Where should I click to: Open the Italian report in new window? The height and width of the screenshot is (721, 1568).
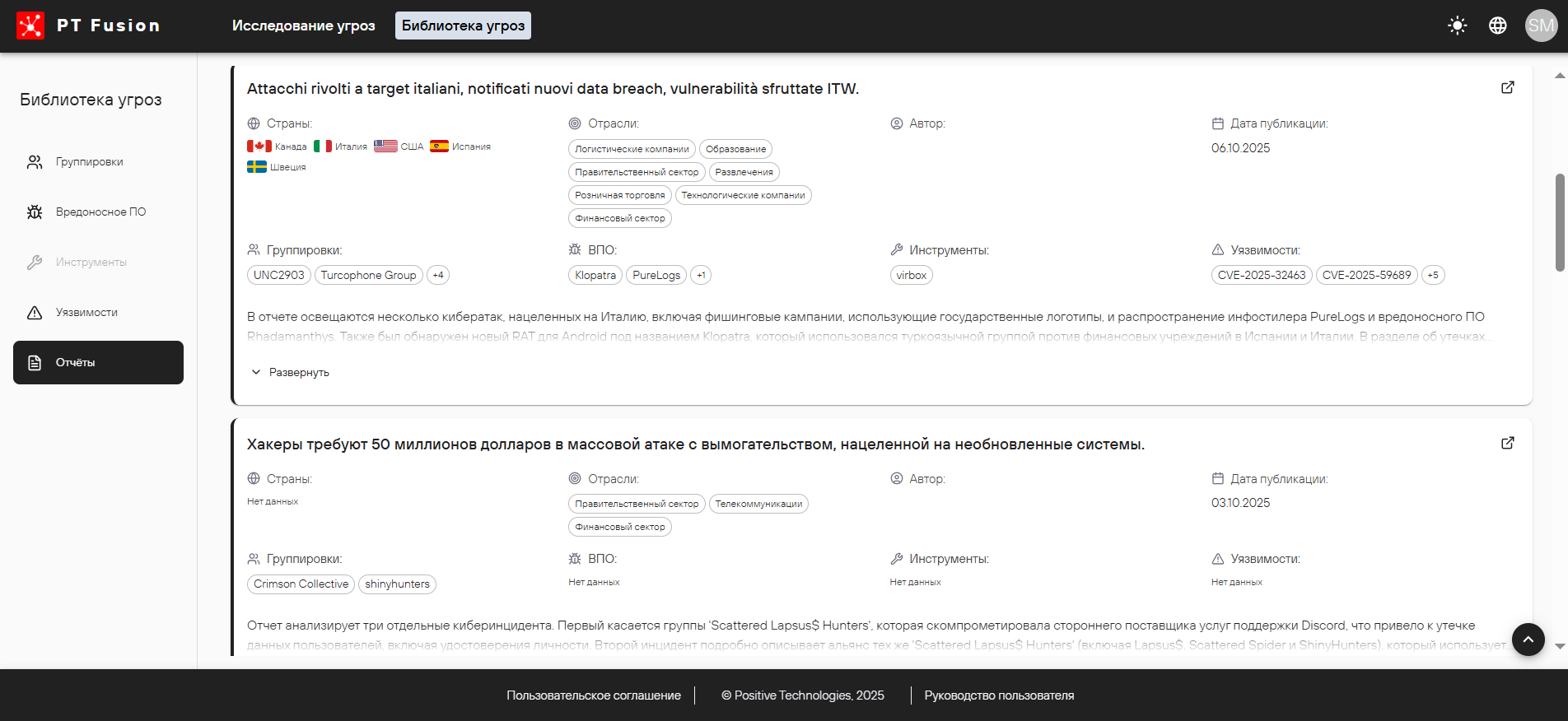[1507, 87]
